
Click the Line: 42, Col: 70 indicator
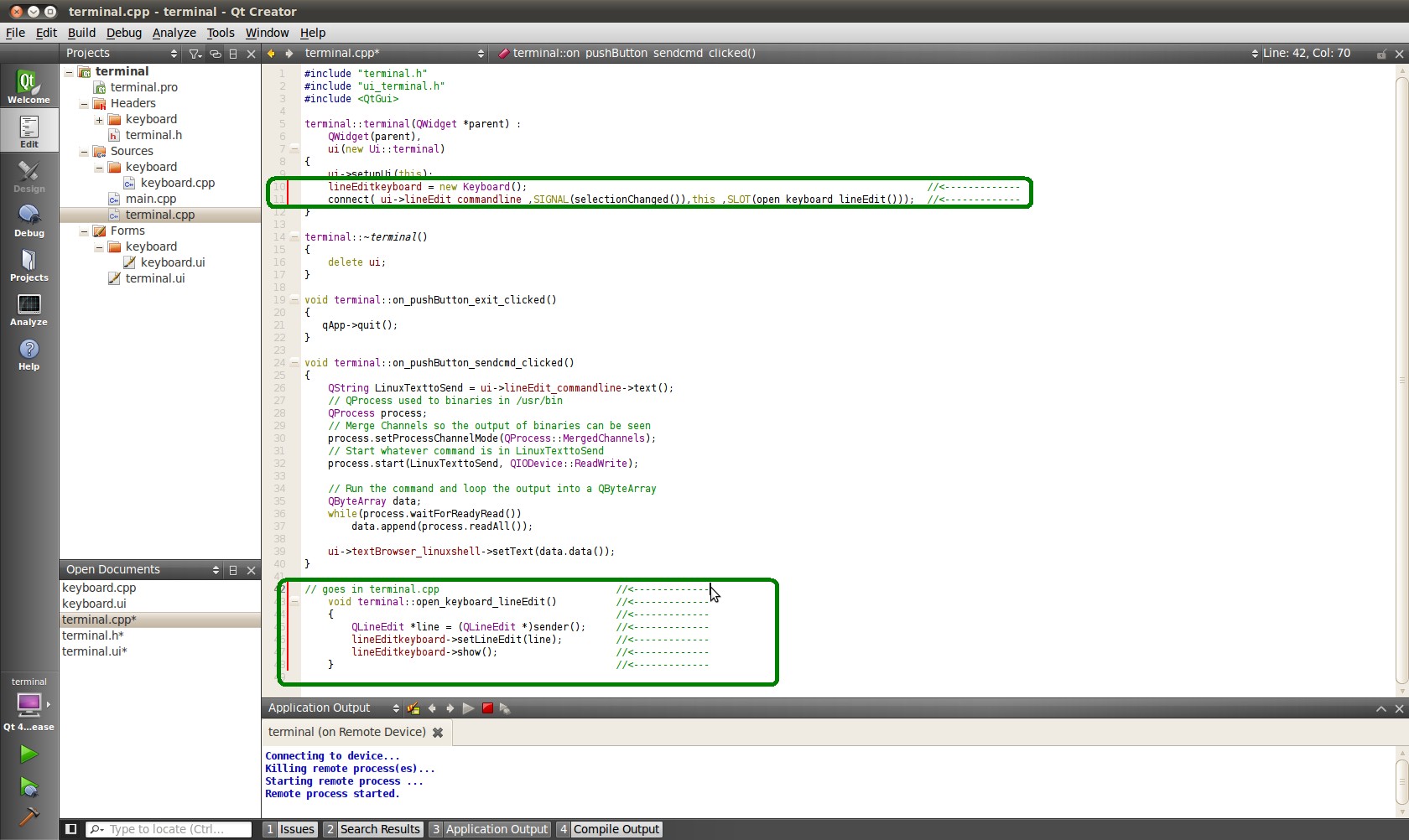(1306, 53)
